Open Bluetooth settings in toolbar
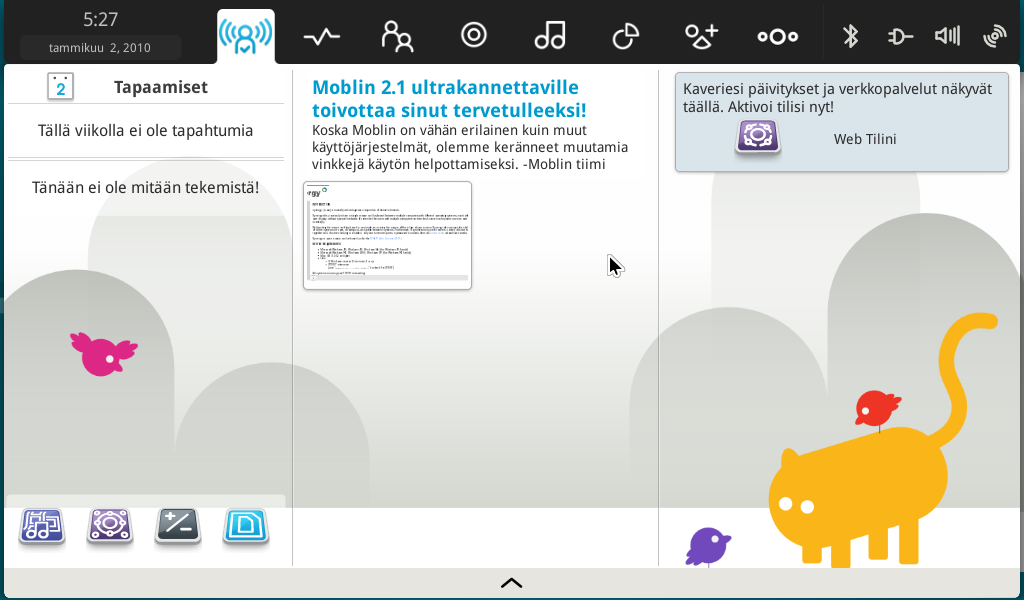The image size is (1024, 600). click(x=850, y=36)
